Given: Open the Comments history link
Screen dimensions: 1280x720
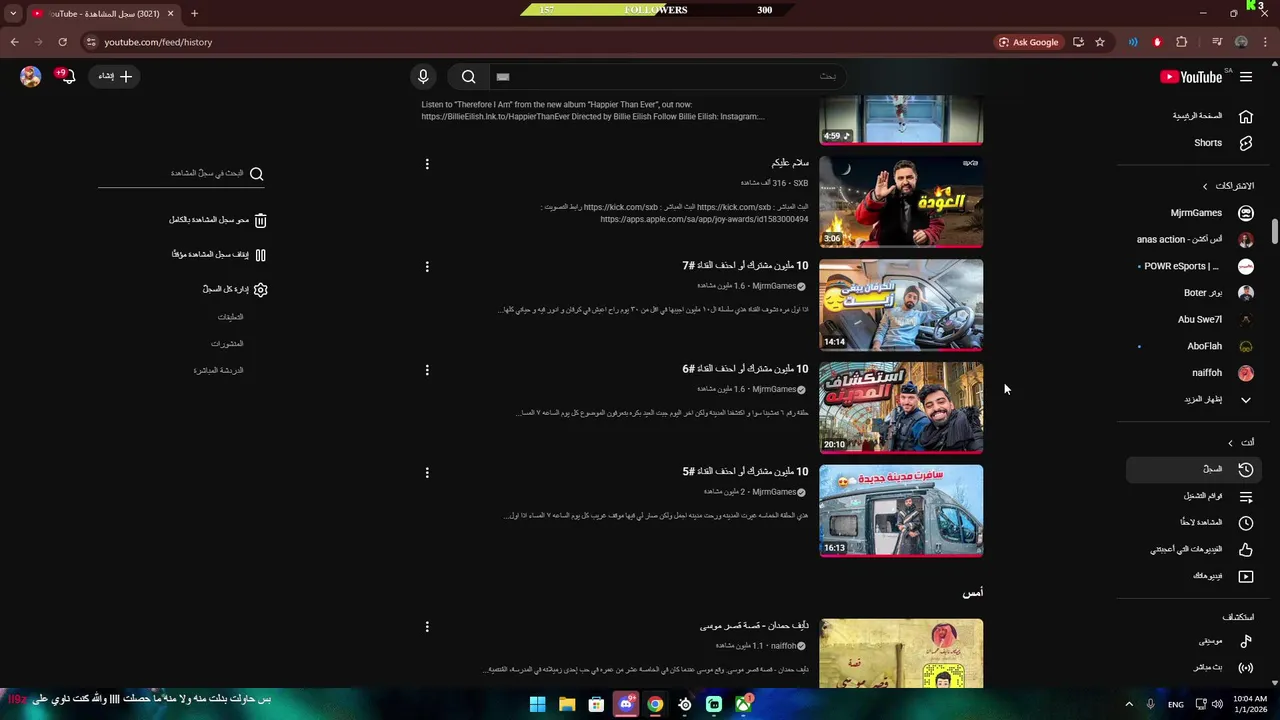Looking at the screenshot, I should (230, 317).
